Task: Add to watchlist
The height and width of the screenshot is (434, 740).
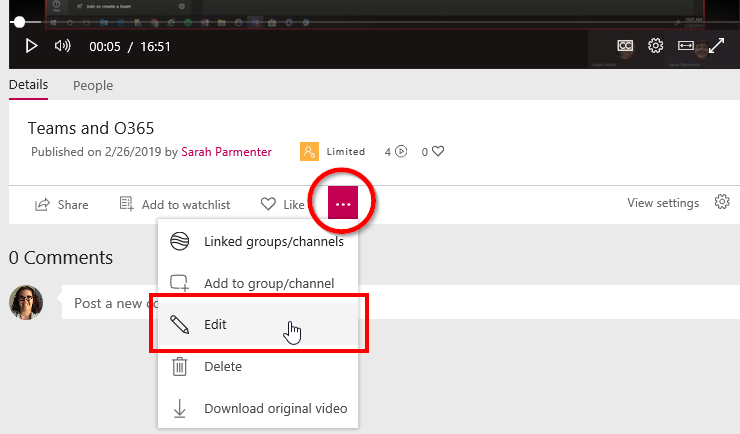Action: click(x=175, y=205)
